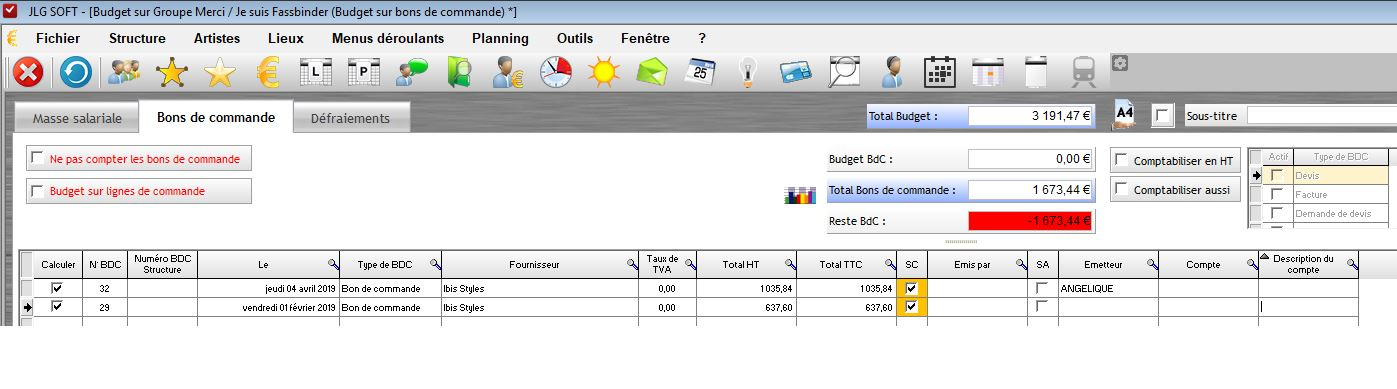Viewport: 1397px width, 389px height.
Task: Open filter magnifier on 'Total HT' column
Action: pos(790,264)
